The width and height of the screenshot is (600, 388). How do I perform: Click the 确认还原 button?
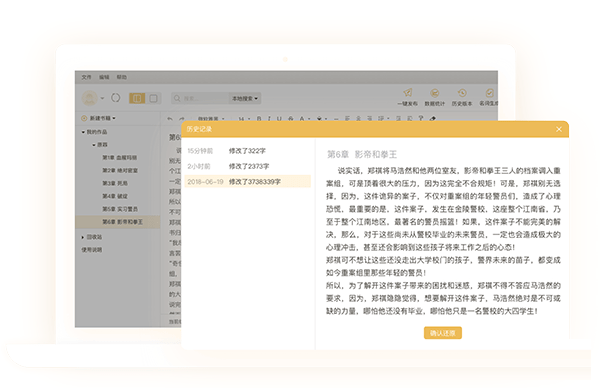pyautogui.click(x=443, y=333)
